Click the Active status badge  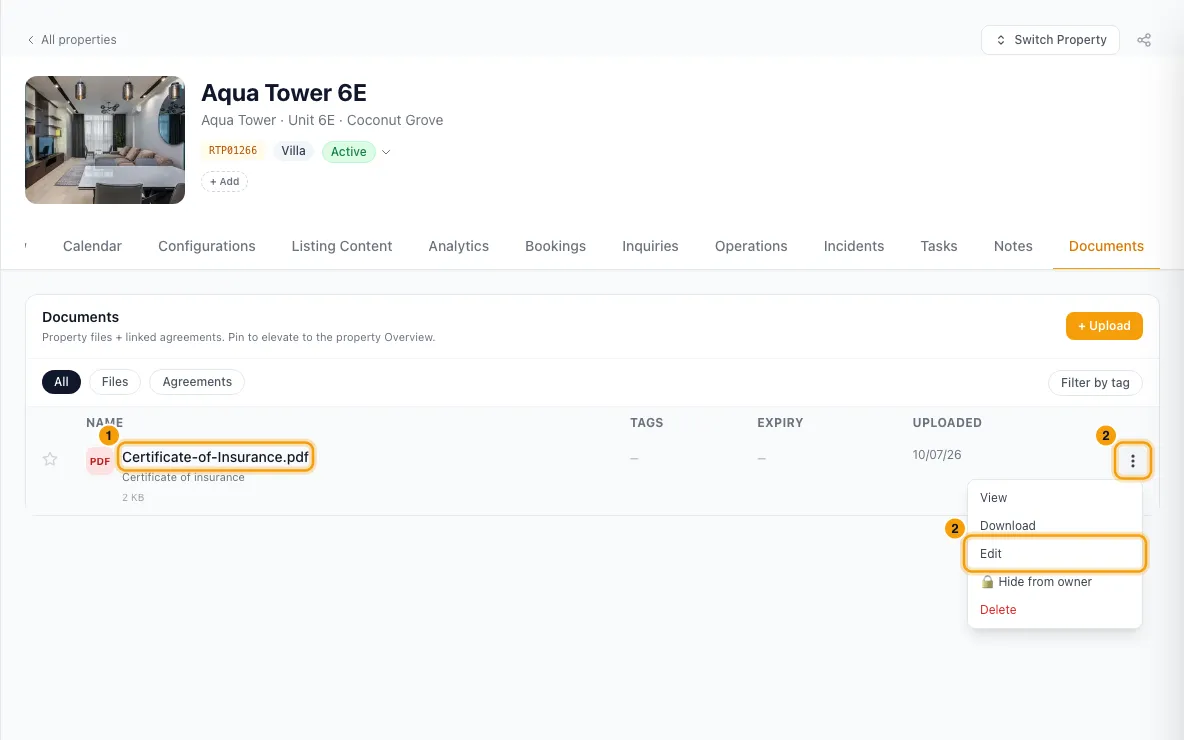tap(348, 152)
